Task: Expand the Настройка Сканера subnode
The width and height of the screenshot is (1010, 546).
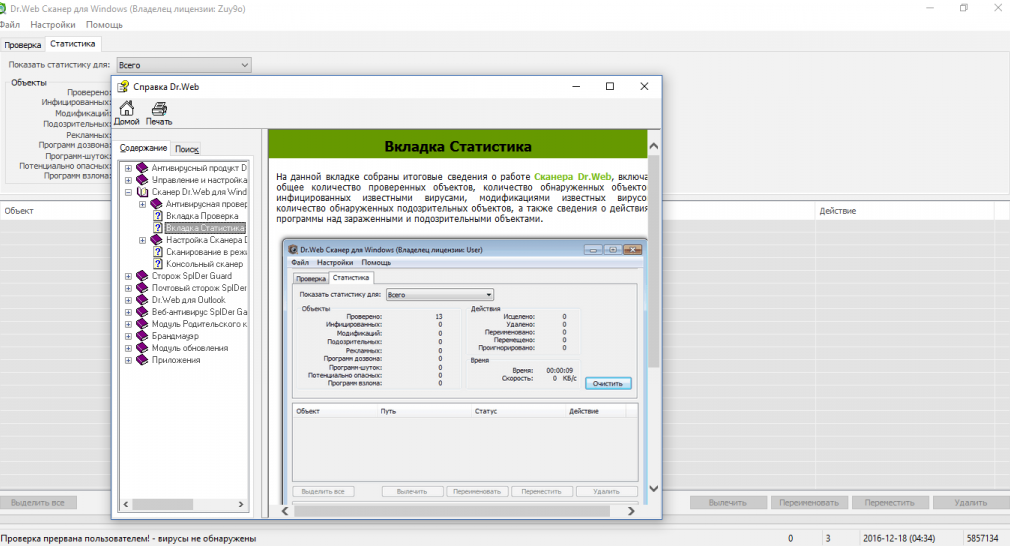Action: click(x=142, y=240)
